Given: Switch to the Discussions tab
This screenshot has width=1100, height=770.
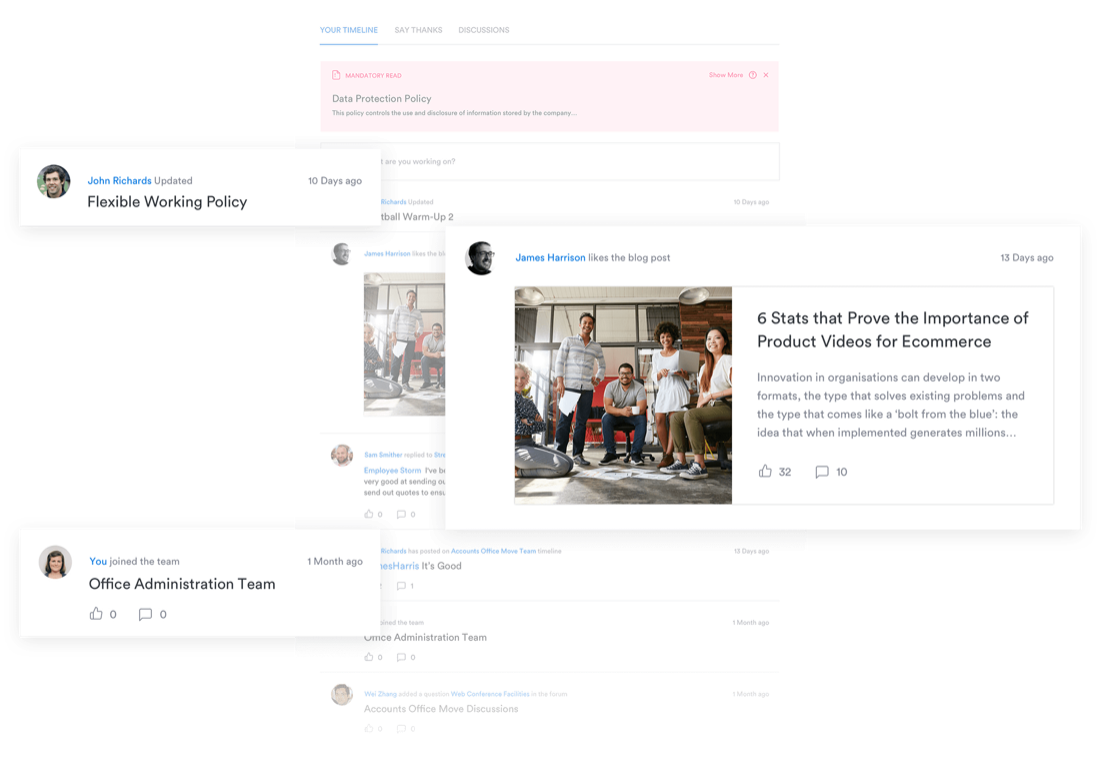Looking at the screenshot, I should [483, 30].
